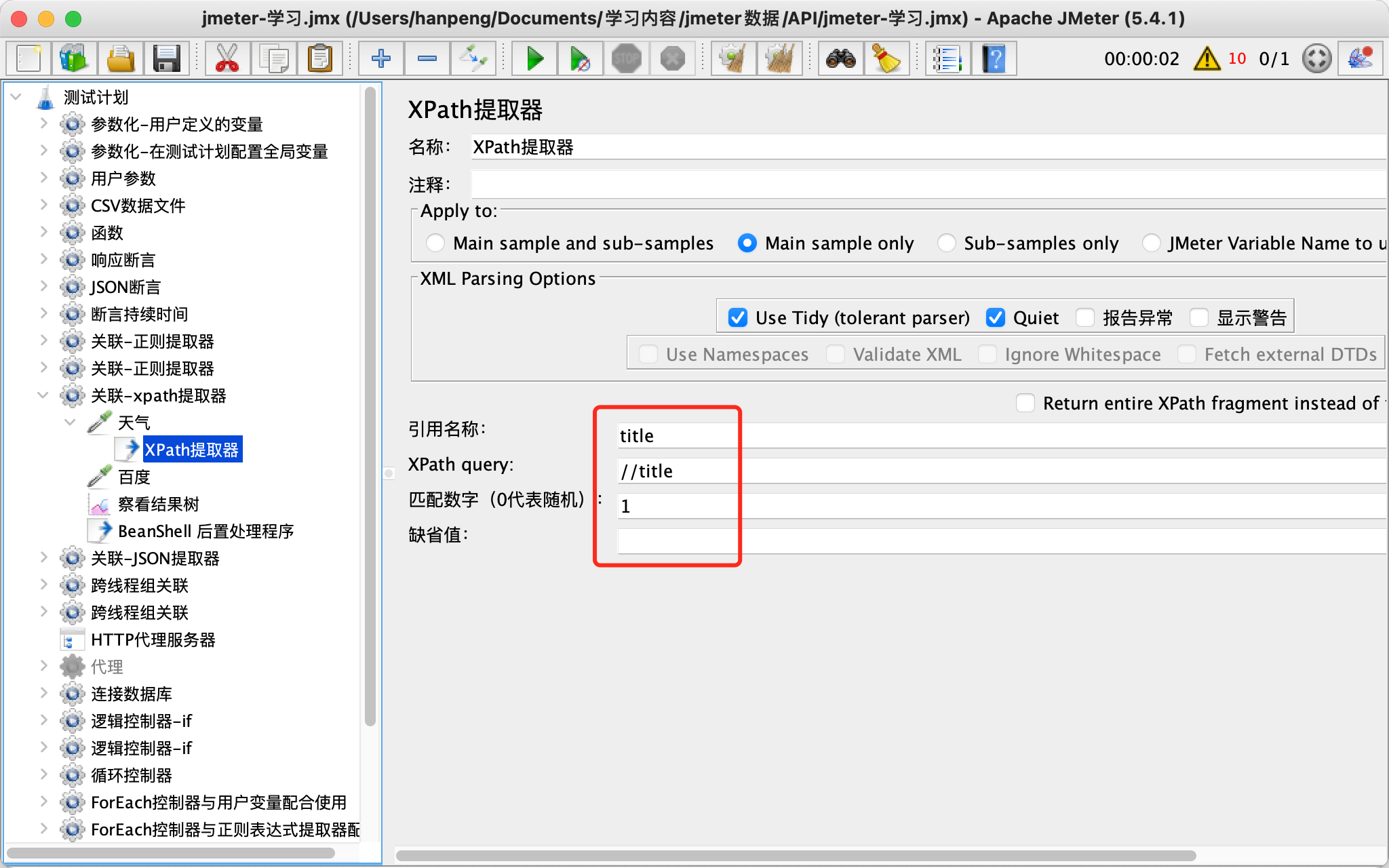The image size is (1389, 868).
Task: Click the binoculars Search icon
Action: 840,59
